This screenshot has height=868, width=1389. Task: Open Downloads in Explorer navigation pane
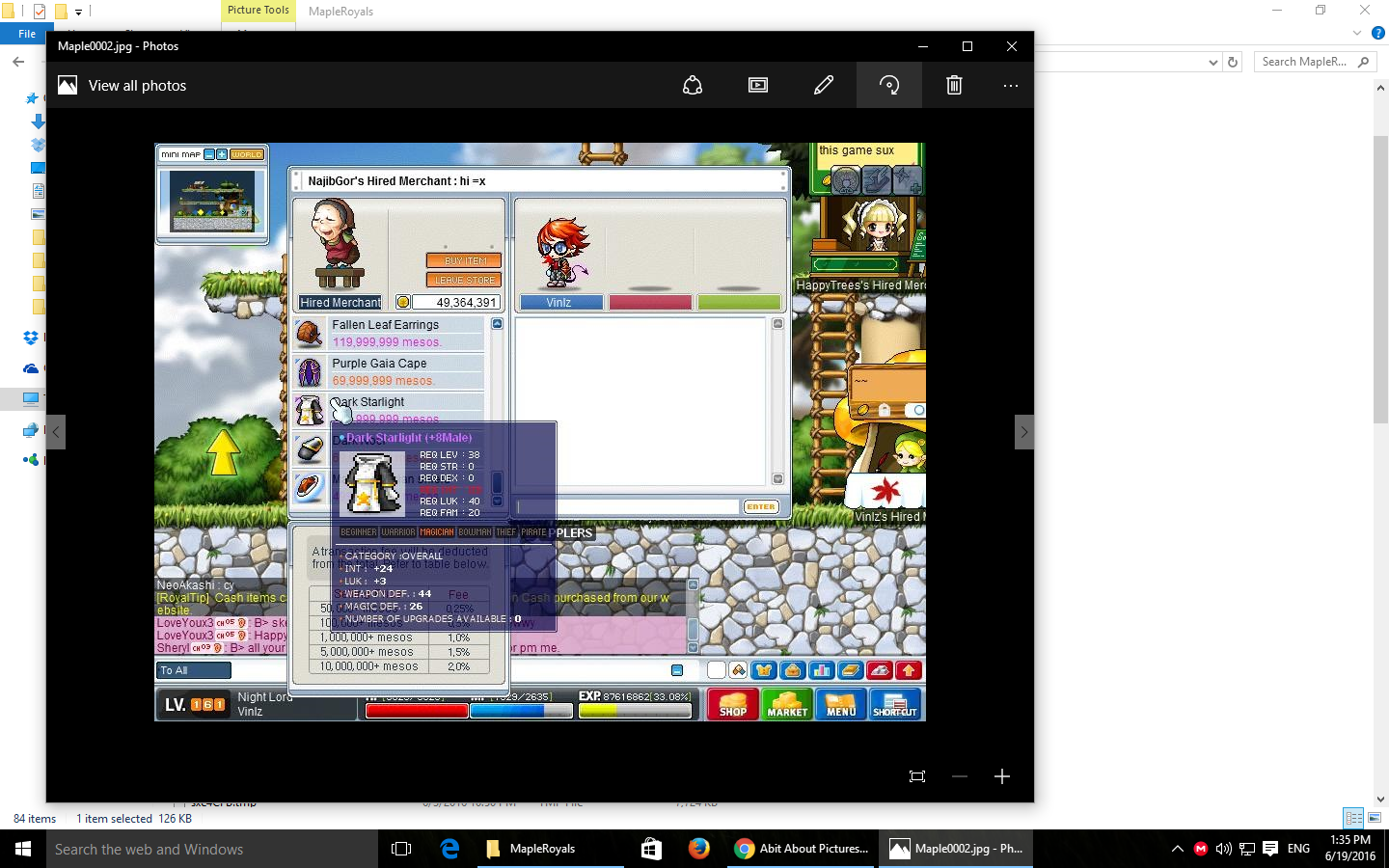pyautogui.click(x=38, y=122)
